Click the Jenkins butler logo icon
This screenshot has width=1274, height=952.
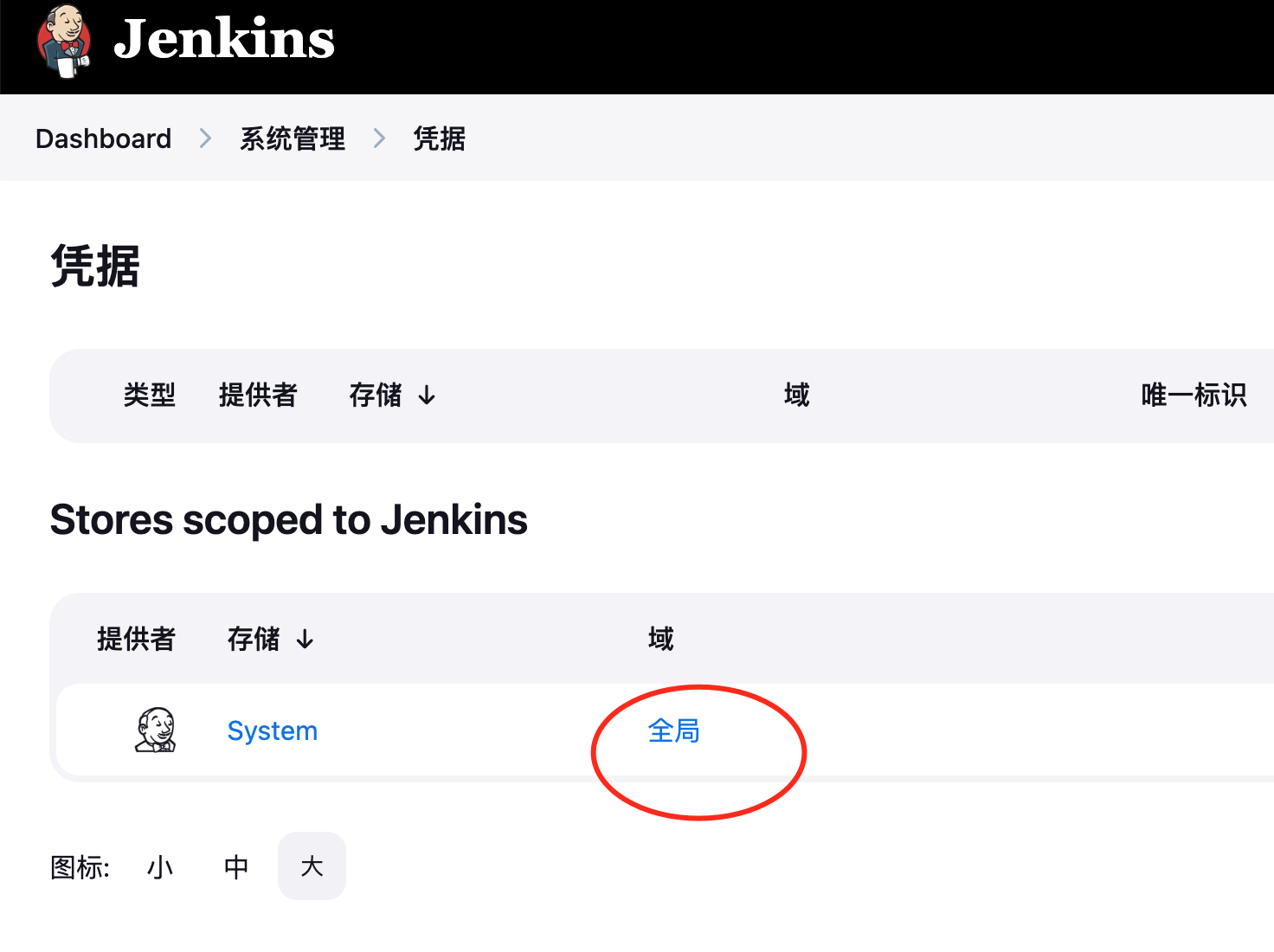coord(64,41)
